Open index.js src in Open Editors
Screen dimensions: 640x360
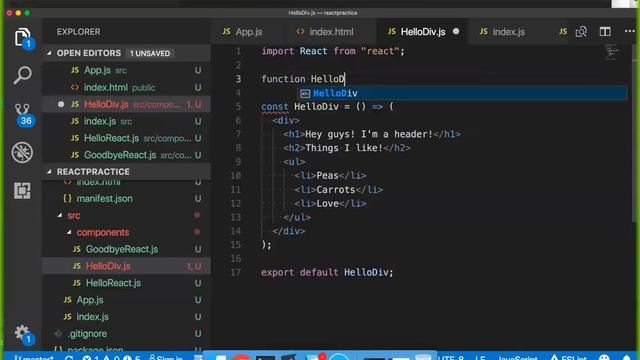coord(127,121)
